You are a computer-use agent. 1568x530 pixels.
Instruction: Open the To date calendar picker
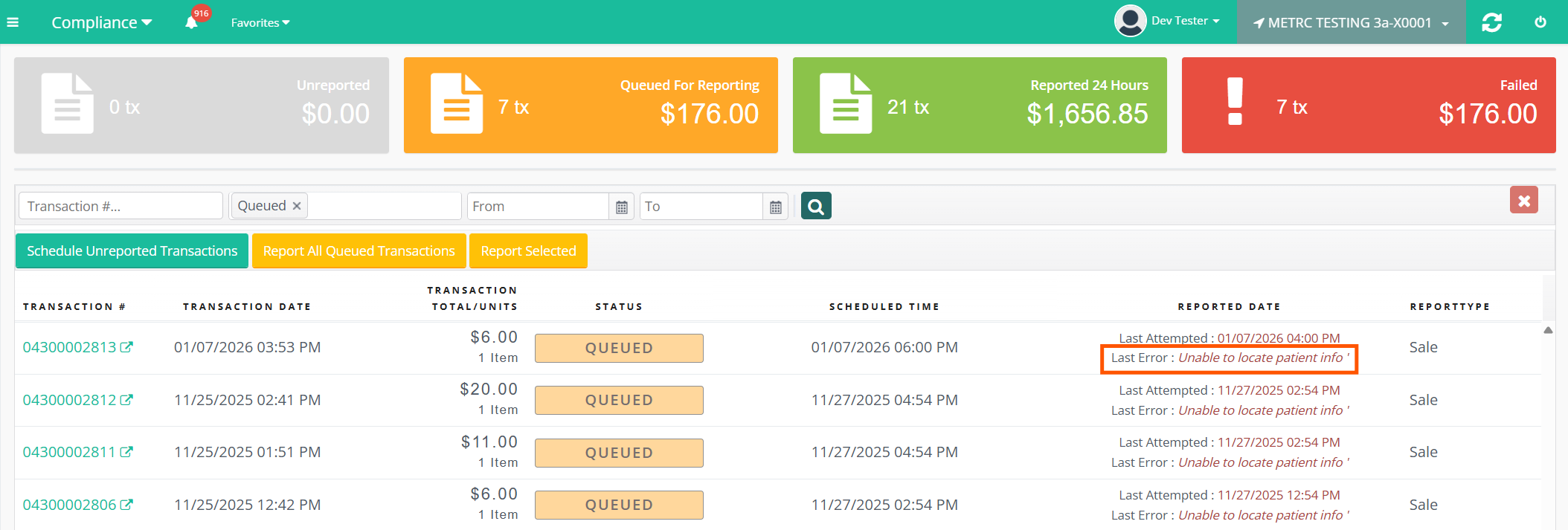pos(776,207)
